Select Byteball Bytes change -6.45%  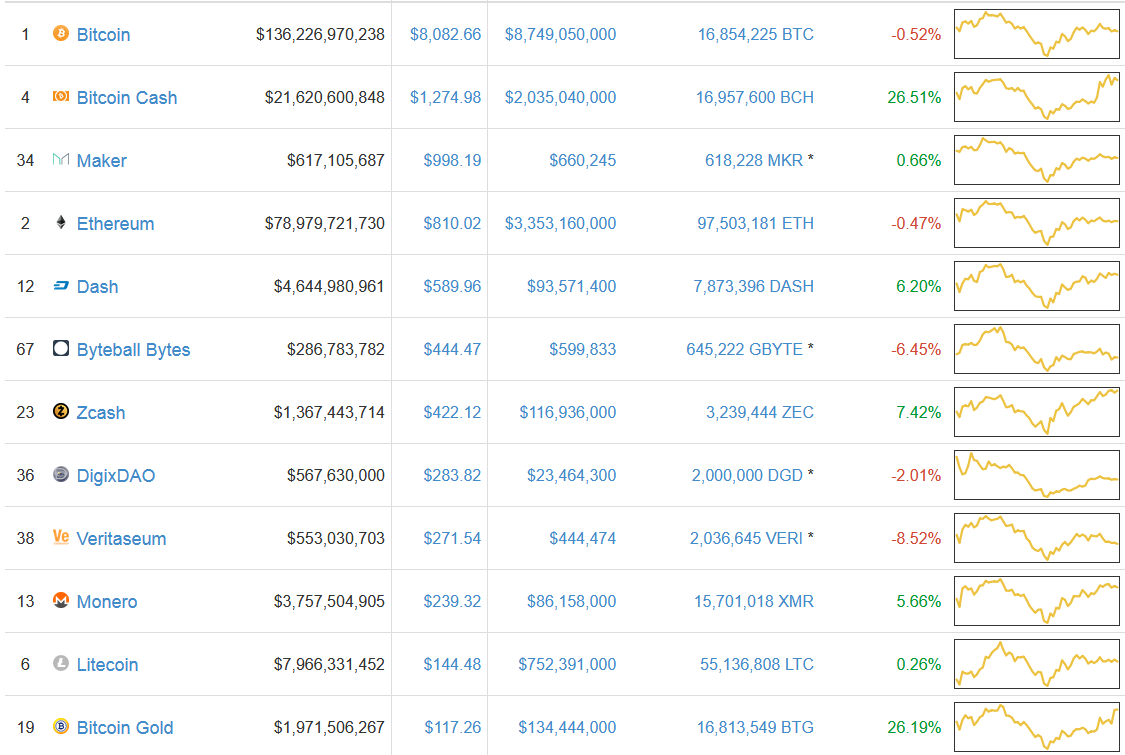(x=915, y=349)
